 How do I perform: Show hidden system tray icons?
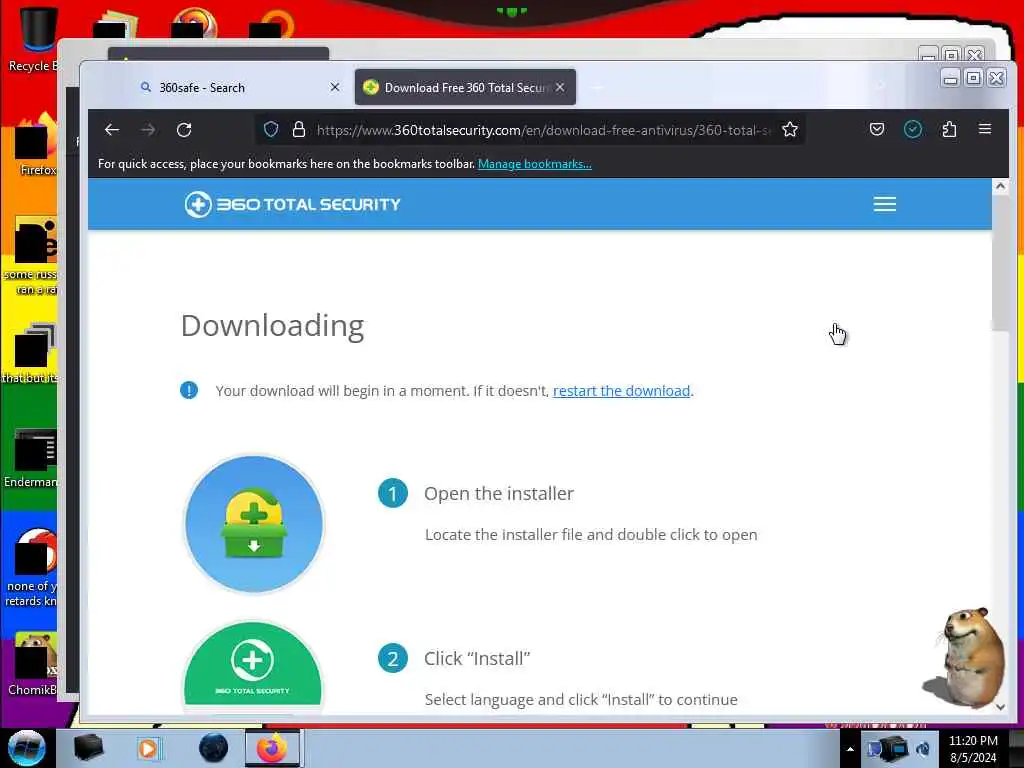[x=850, y=749]
